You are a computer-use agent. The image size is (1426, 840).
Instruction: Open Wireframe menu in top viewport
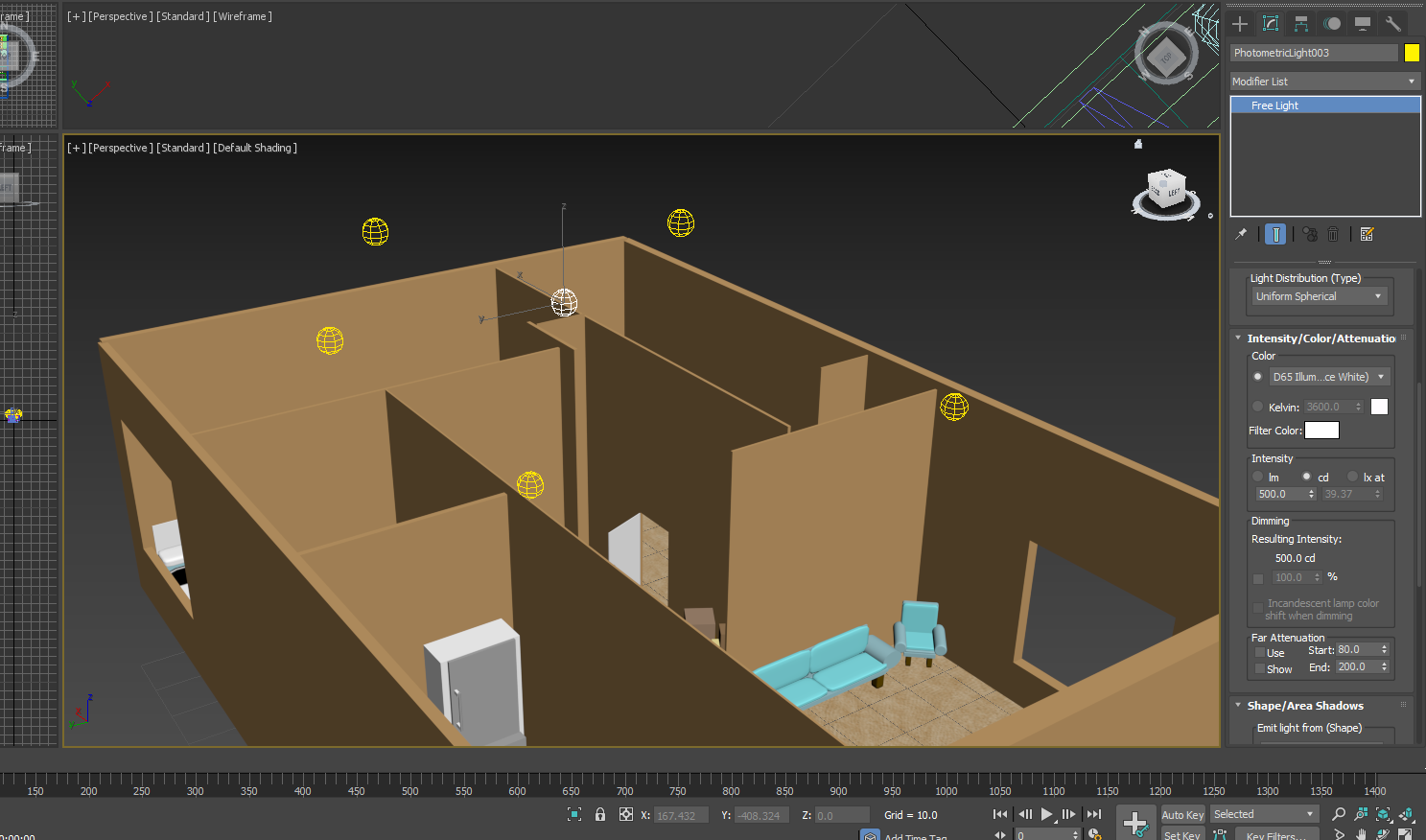(x=243, y=16)
